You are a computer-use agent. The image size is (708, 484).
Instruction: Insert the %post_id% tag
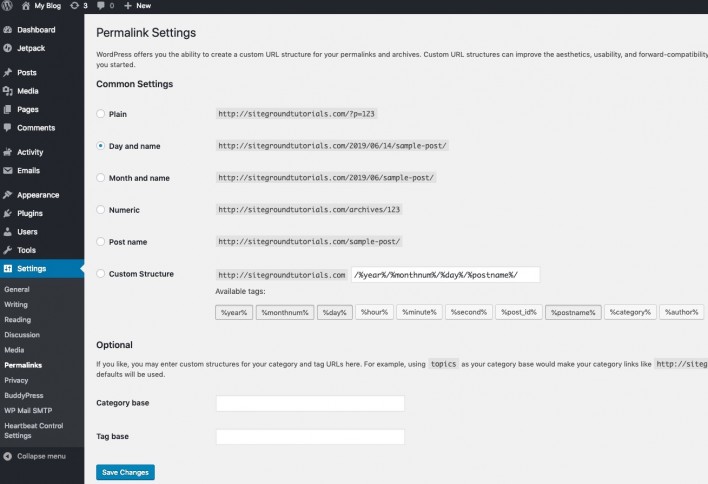[x=519, y=312]
